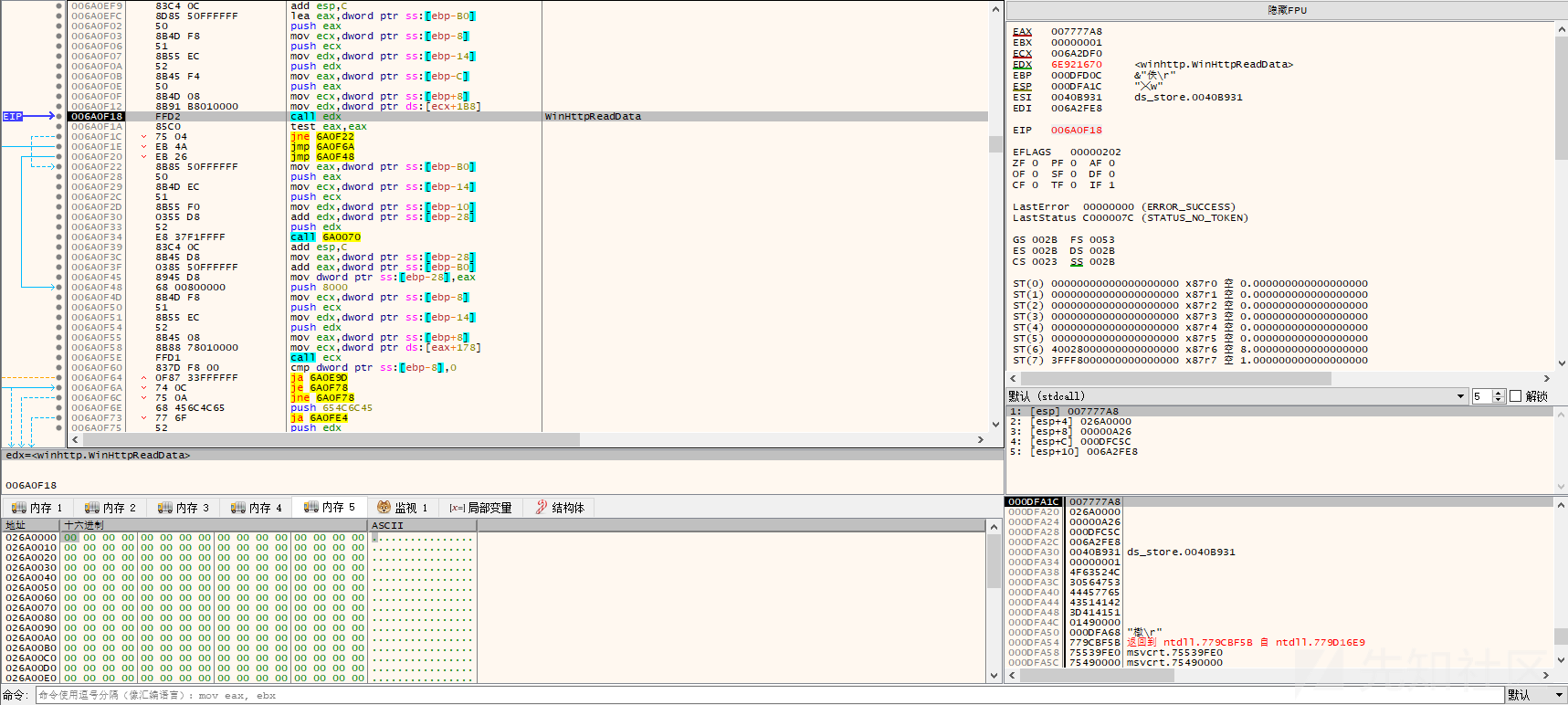The image size is (1568, 705).
Task: Toggle breakpoint dot at address 006A0F34
Action: [59, 237]
